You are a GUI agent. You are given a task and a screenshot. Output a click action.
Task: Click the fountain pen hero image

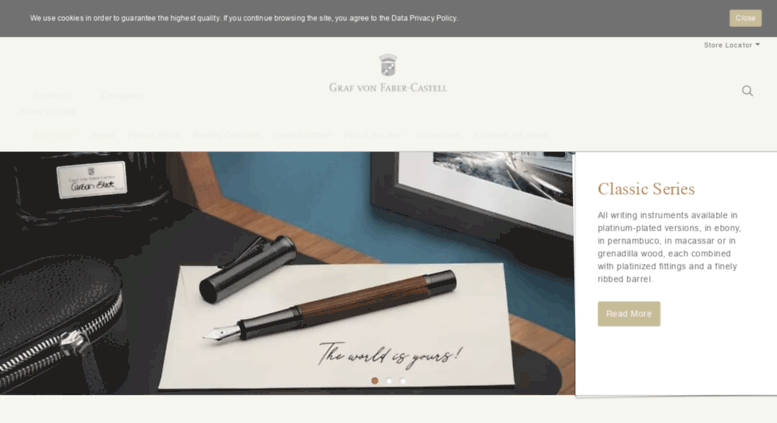(x=287, y=273)
